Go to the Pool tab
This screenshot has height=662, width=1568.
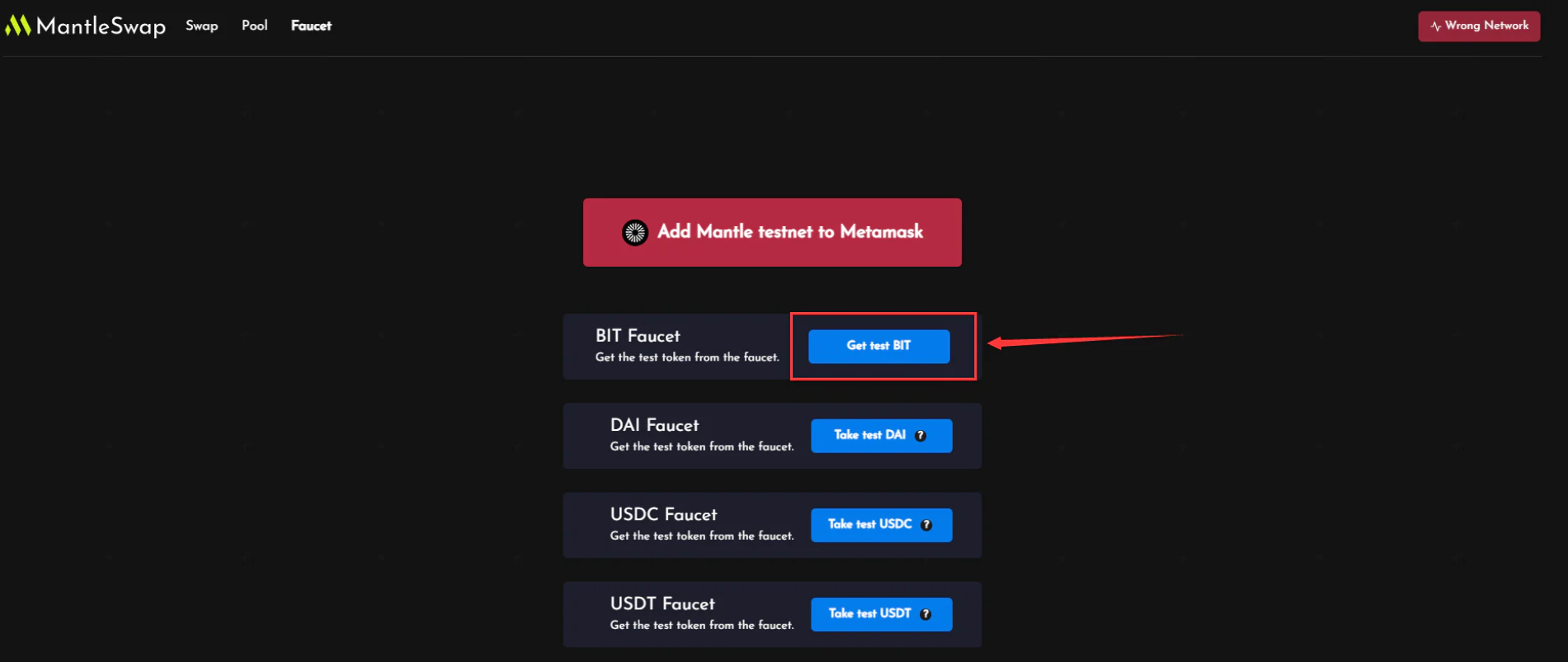tap(255, 26)
